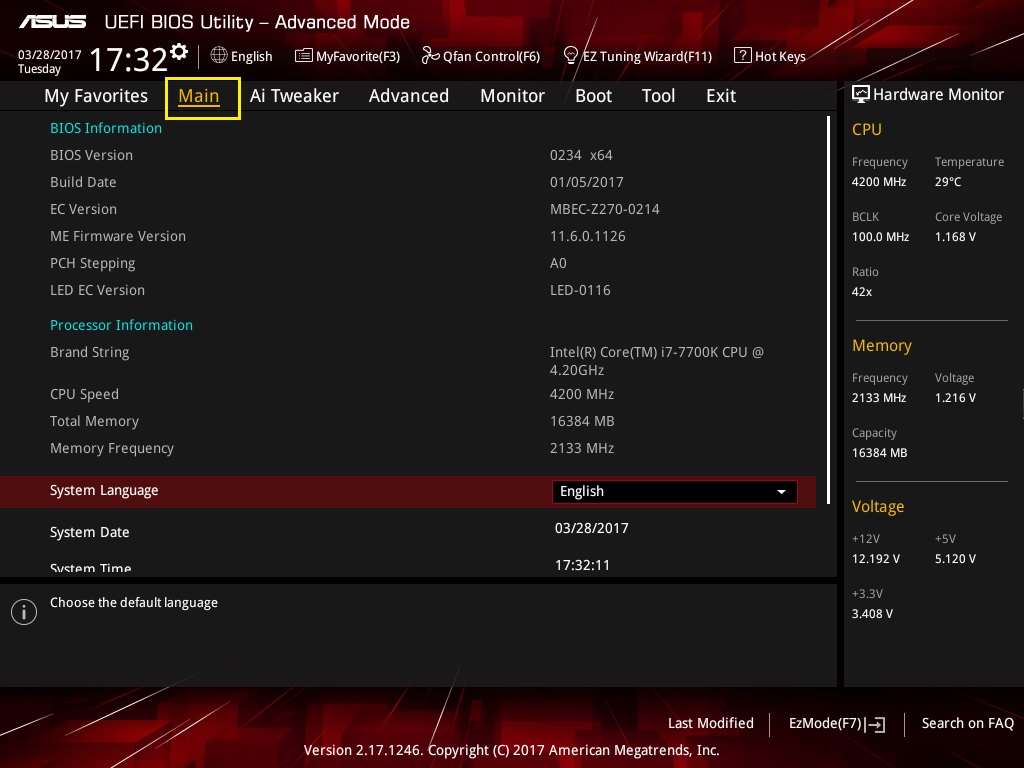
Task: Click the Brand String Intel Core i7-7700K value
Action: pos(656,361)
